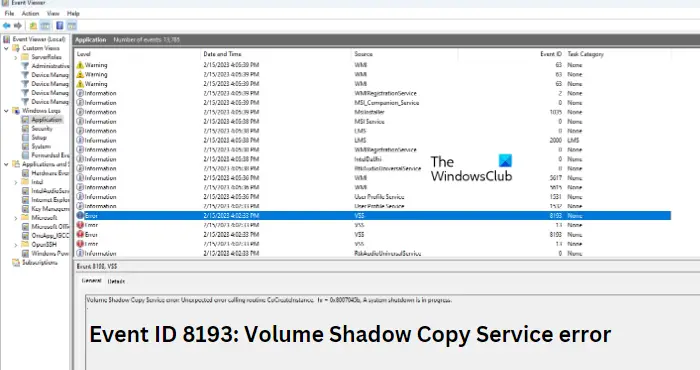The width and height of the screenshot is (700, 370).
Task: Click the Forward arrow toolbar icon
Action: click(x=18, y=25)
